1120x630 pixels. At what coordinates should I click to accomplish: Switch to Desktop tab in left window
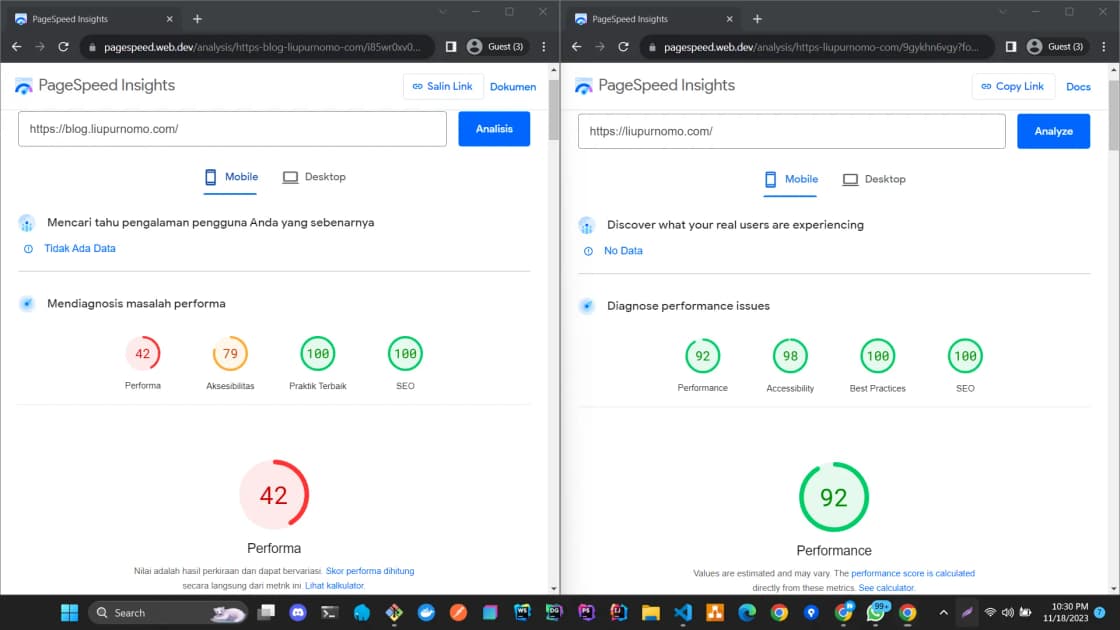click(x=314, y=177)
